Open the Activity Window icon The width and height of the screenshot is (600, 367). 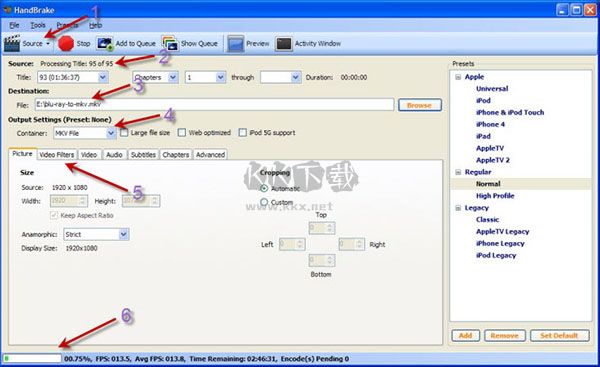click(284, 44)
